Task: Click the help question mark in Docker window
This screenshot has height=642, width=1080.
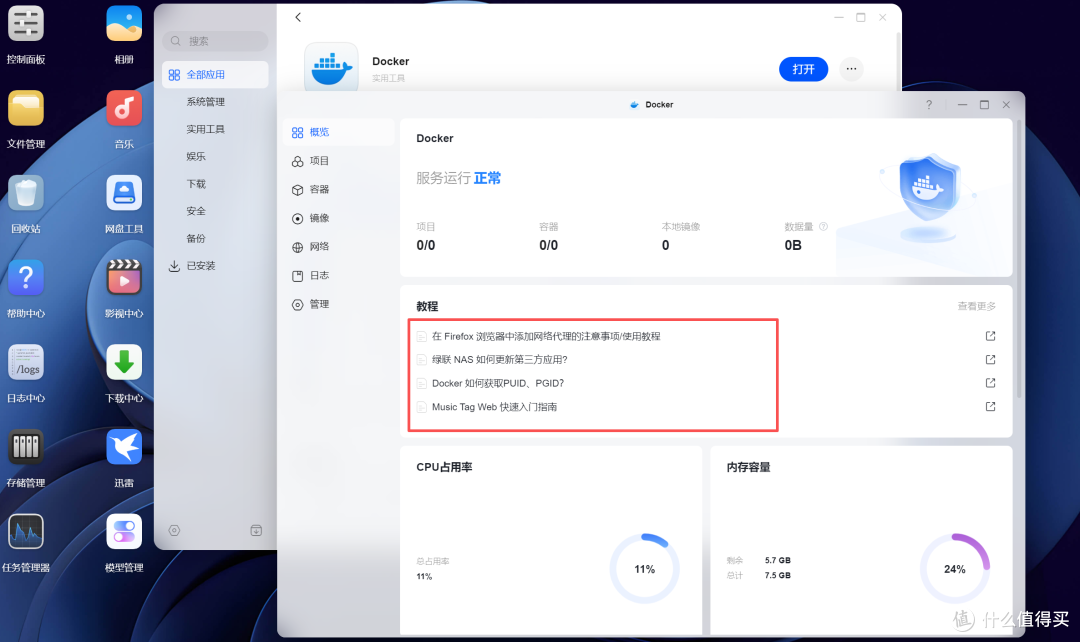Action: coord(929,105)
